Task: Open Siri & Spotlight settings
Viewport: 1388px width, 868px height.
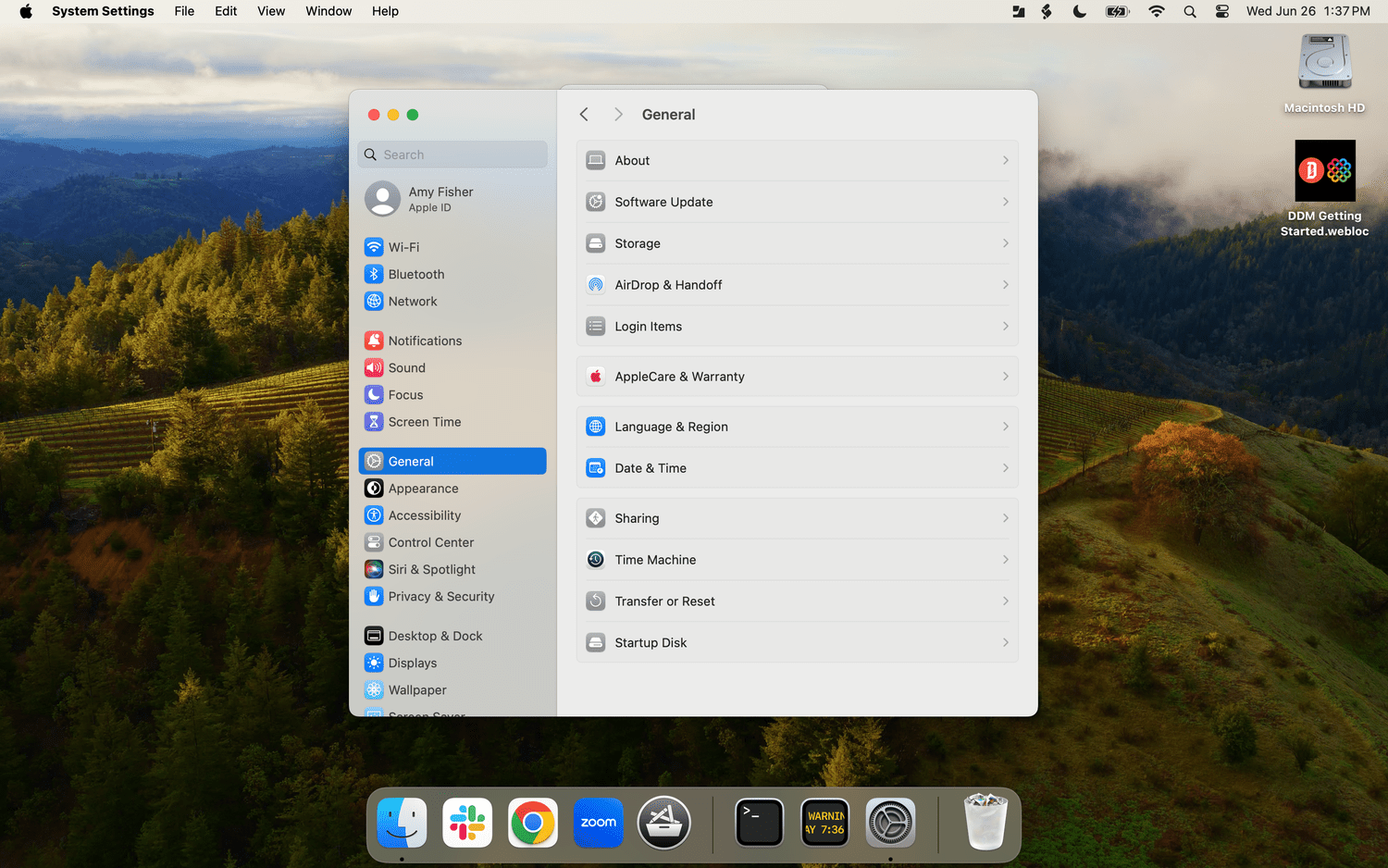Action: tap(431, 570)
